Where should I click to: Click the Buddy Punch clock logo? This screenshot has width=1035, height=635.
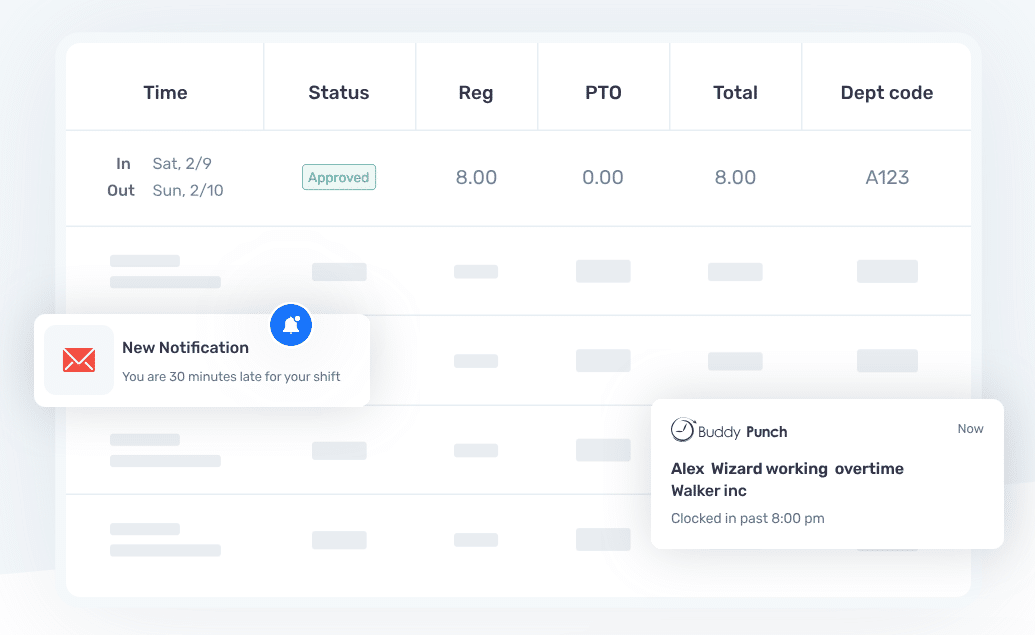(683, 431)
